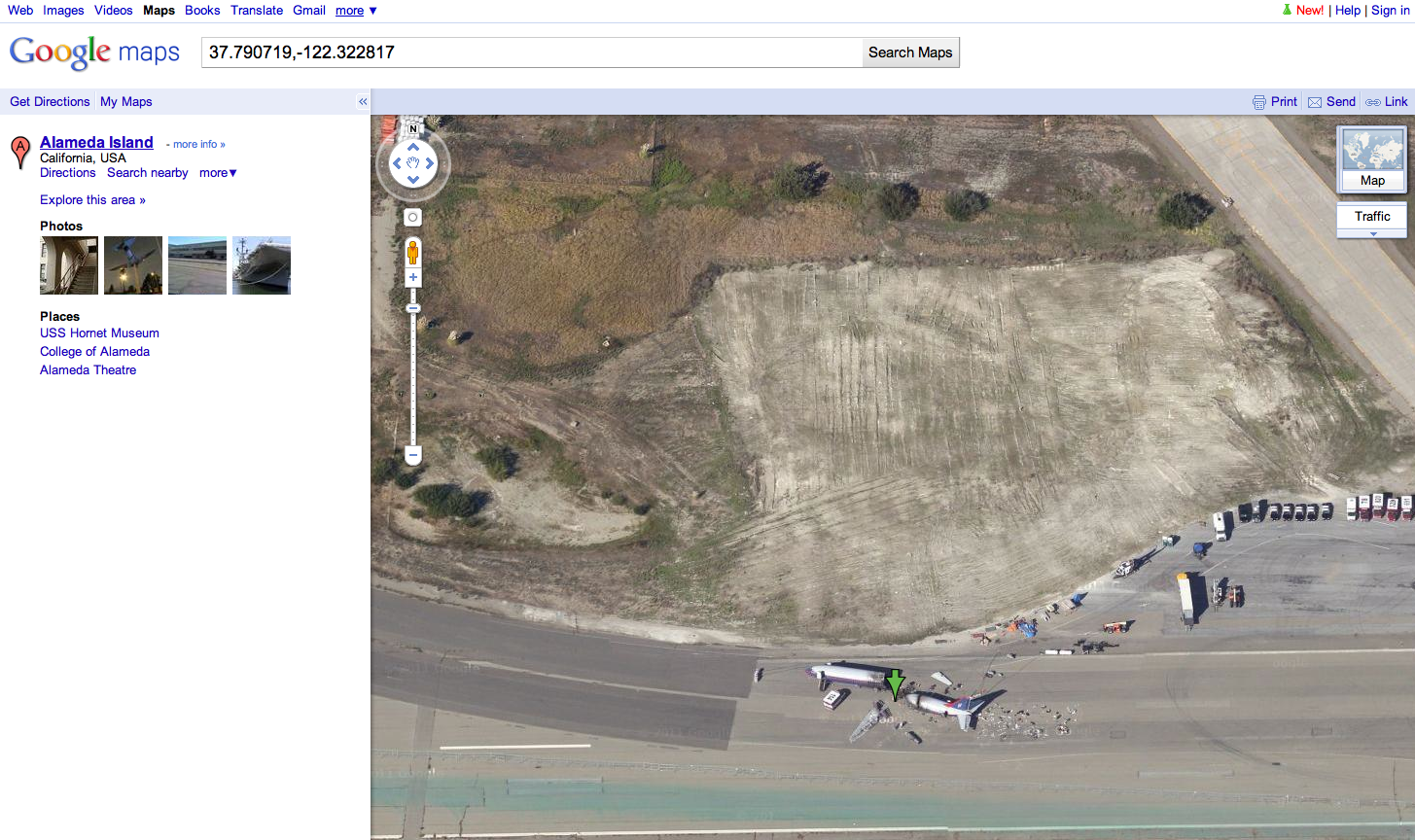The image size is (1415, 840).
Task: Click the printer icon beside Print
Action: [x=1259, y=102]
